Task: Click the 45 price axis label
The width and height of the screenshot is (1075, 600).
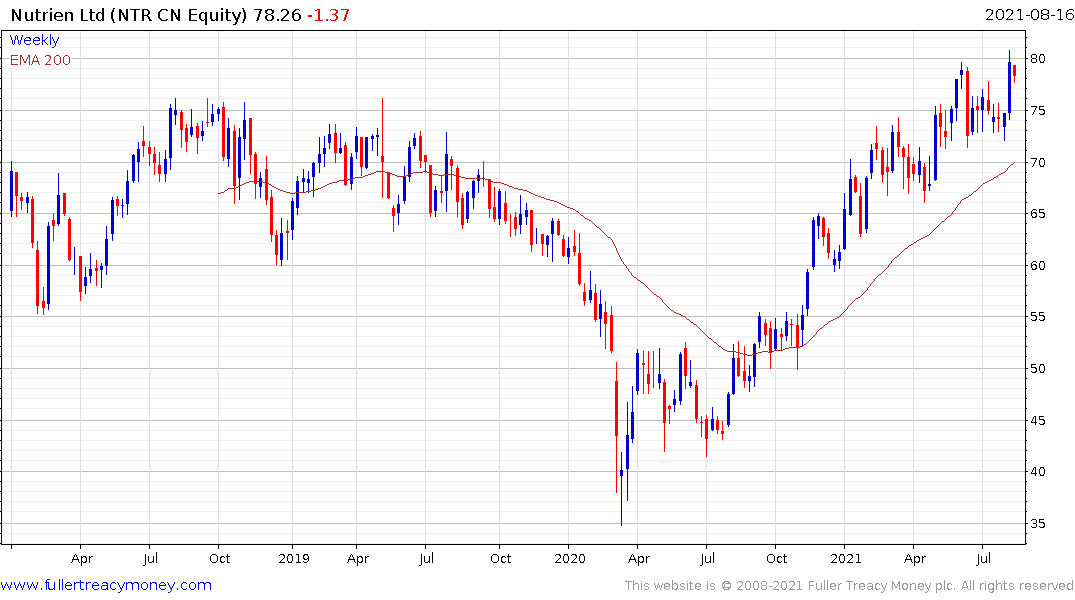Action: point(1038,420)
